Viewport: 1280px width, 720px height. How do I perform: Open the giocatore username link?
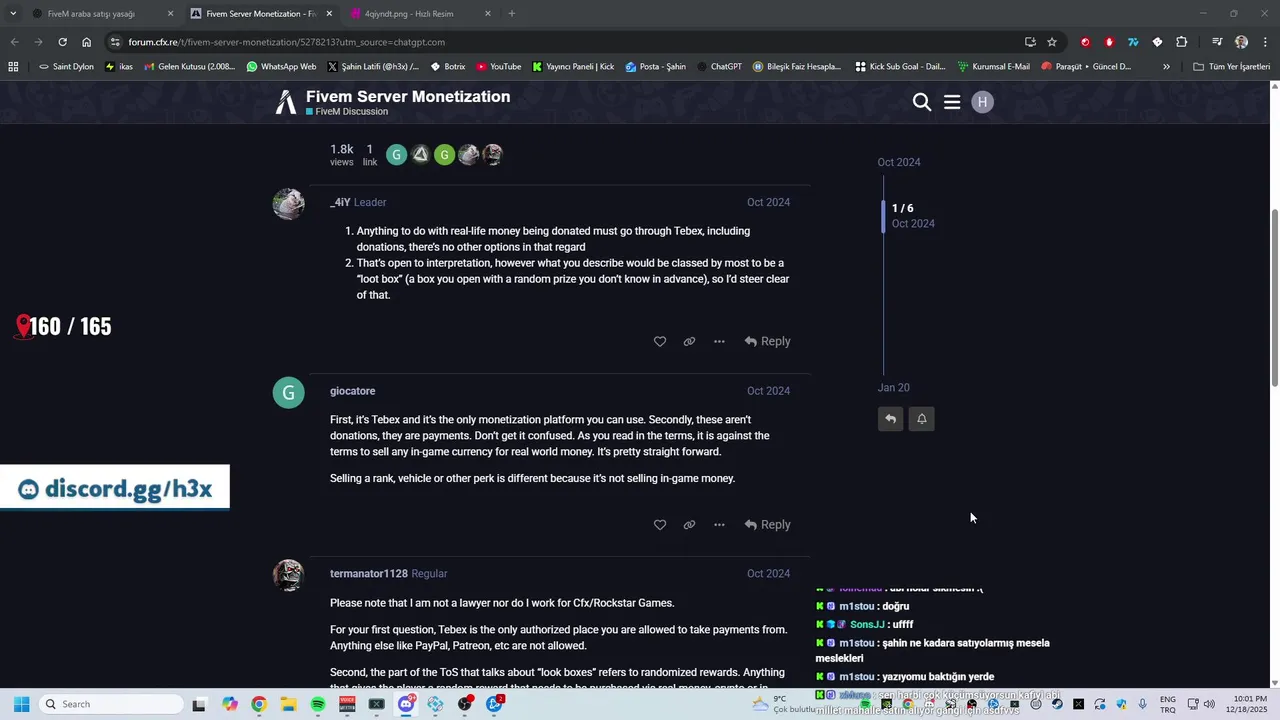point(352,391)
